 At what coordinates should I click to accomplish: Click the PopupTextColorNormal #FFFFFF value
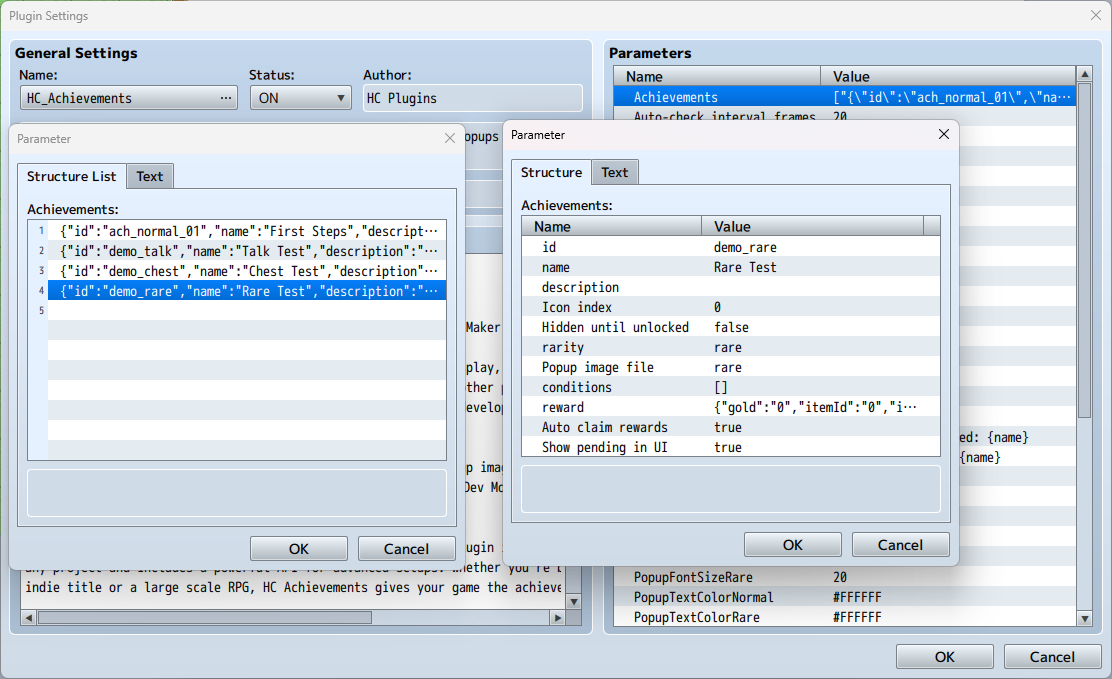[857, 597]
